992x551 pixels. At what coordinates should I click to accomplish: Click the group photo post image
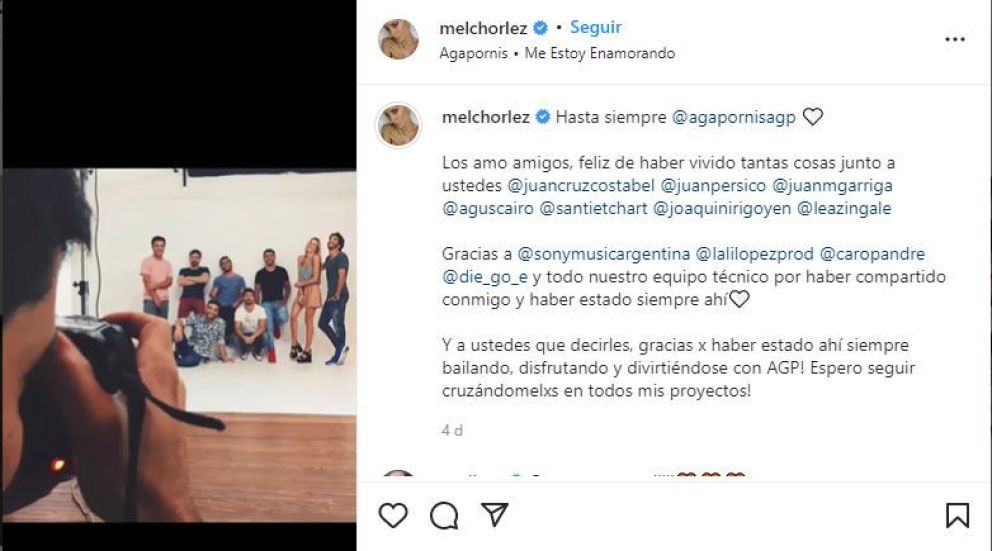pyautogui.click(x=178, y=345)
